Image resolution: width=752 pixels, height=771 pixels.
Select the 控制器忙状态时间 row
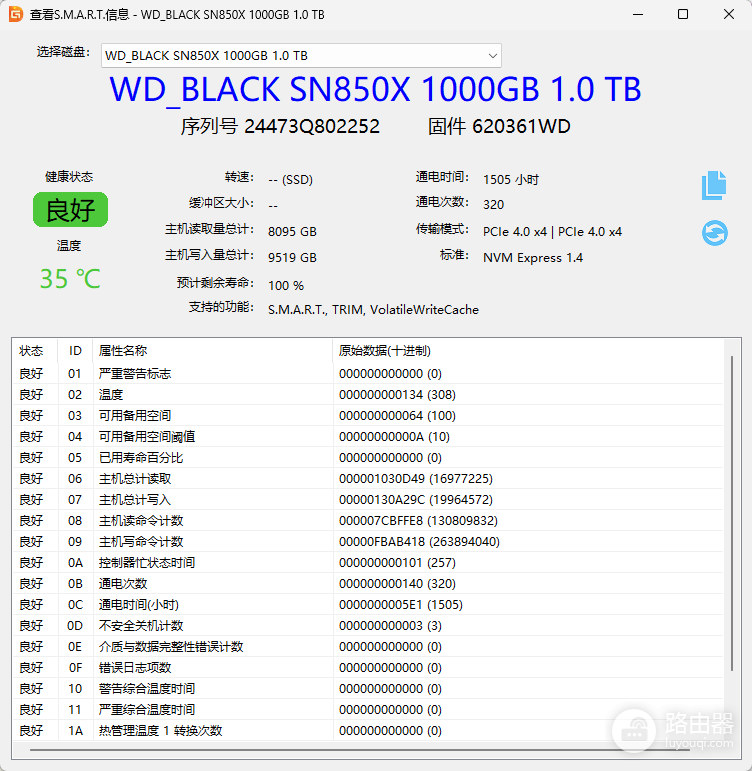point(367,563)
